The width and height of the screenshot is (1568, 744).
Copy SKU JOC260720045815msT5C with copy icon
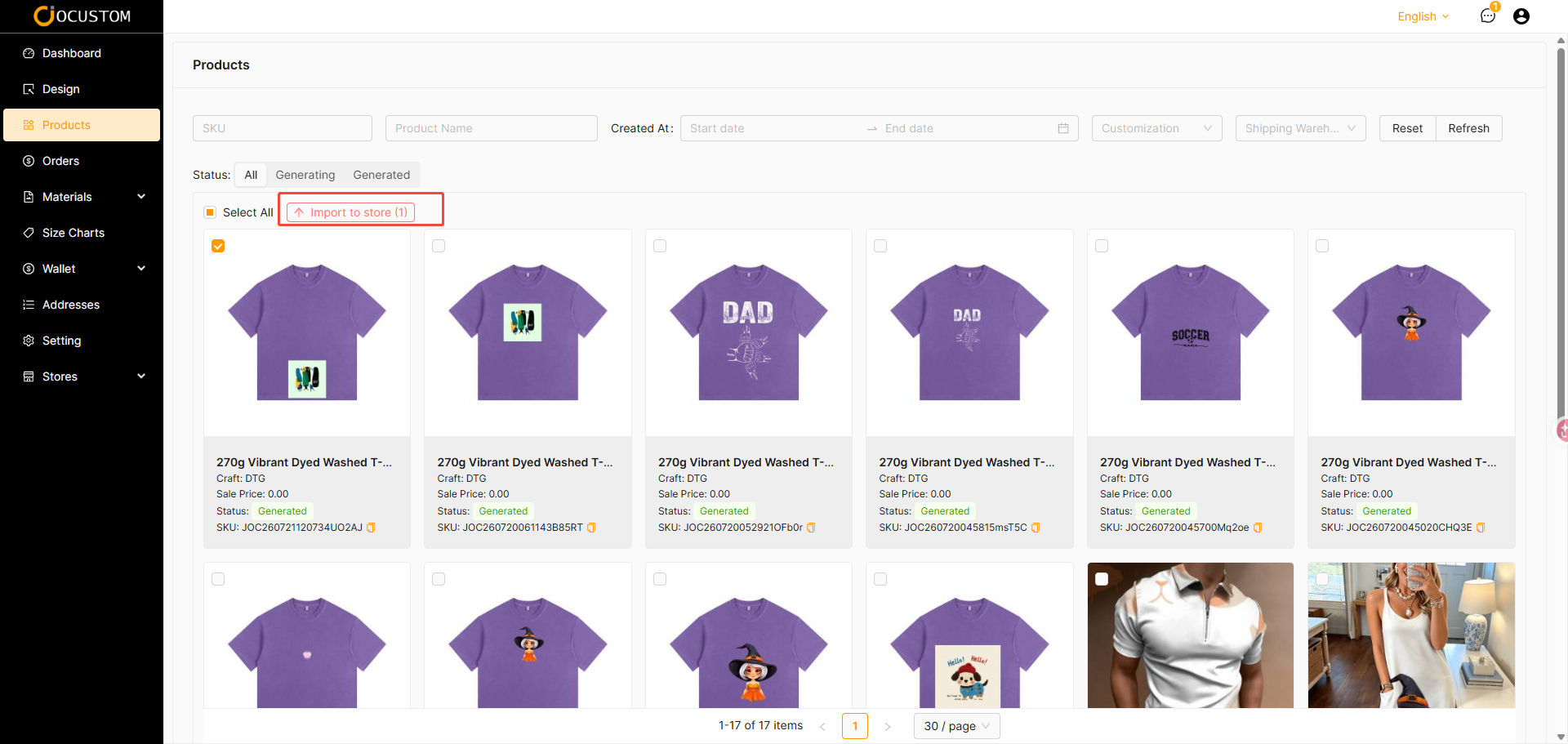1036,528
